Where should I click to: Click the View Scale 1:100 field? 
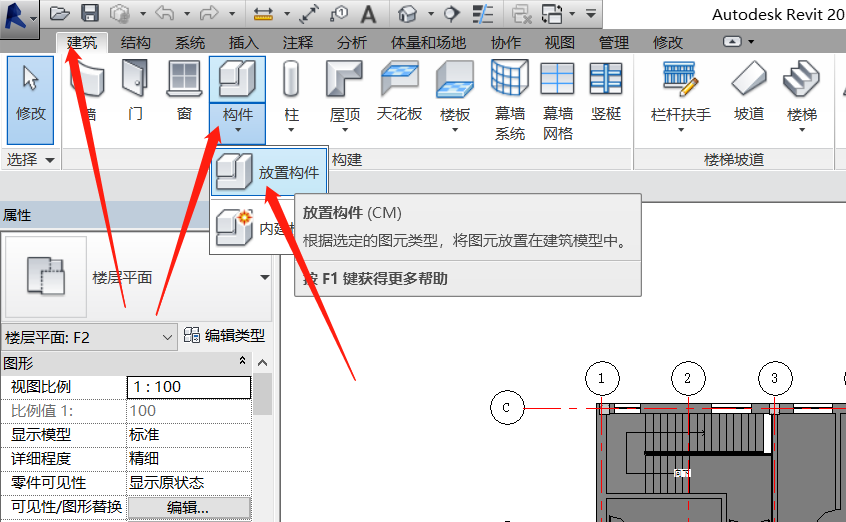click(x=188, y=387)
